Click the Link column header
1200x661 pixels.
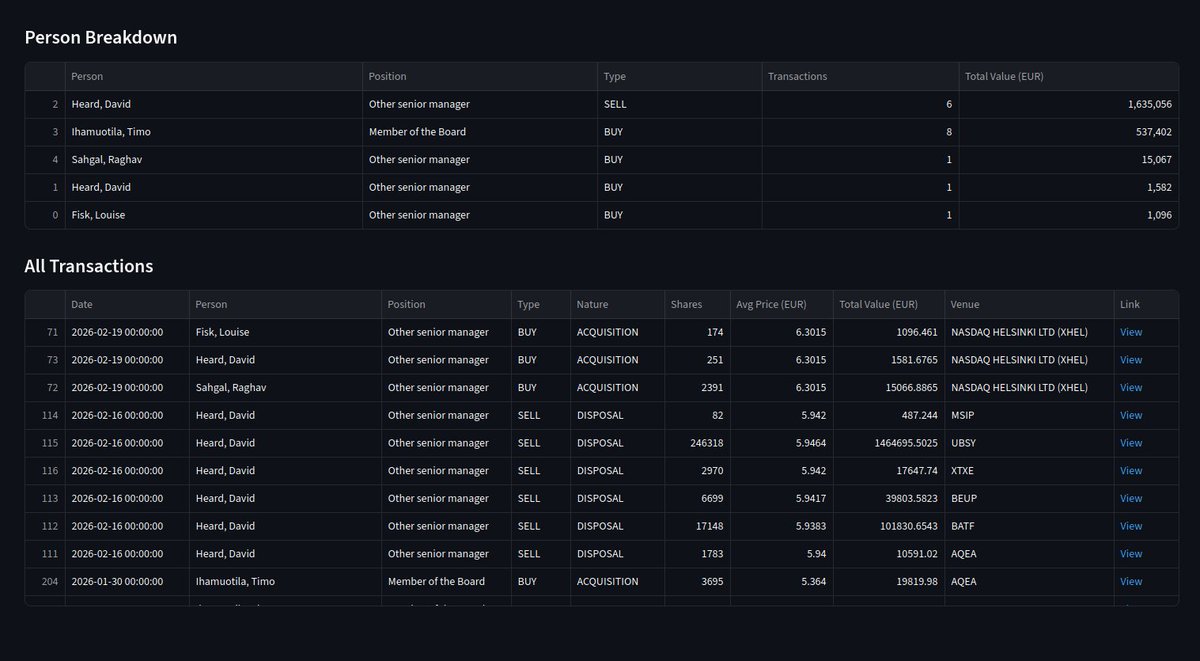(x=1146, y=305)
